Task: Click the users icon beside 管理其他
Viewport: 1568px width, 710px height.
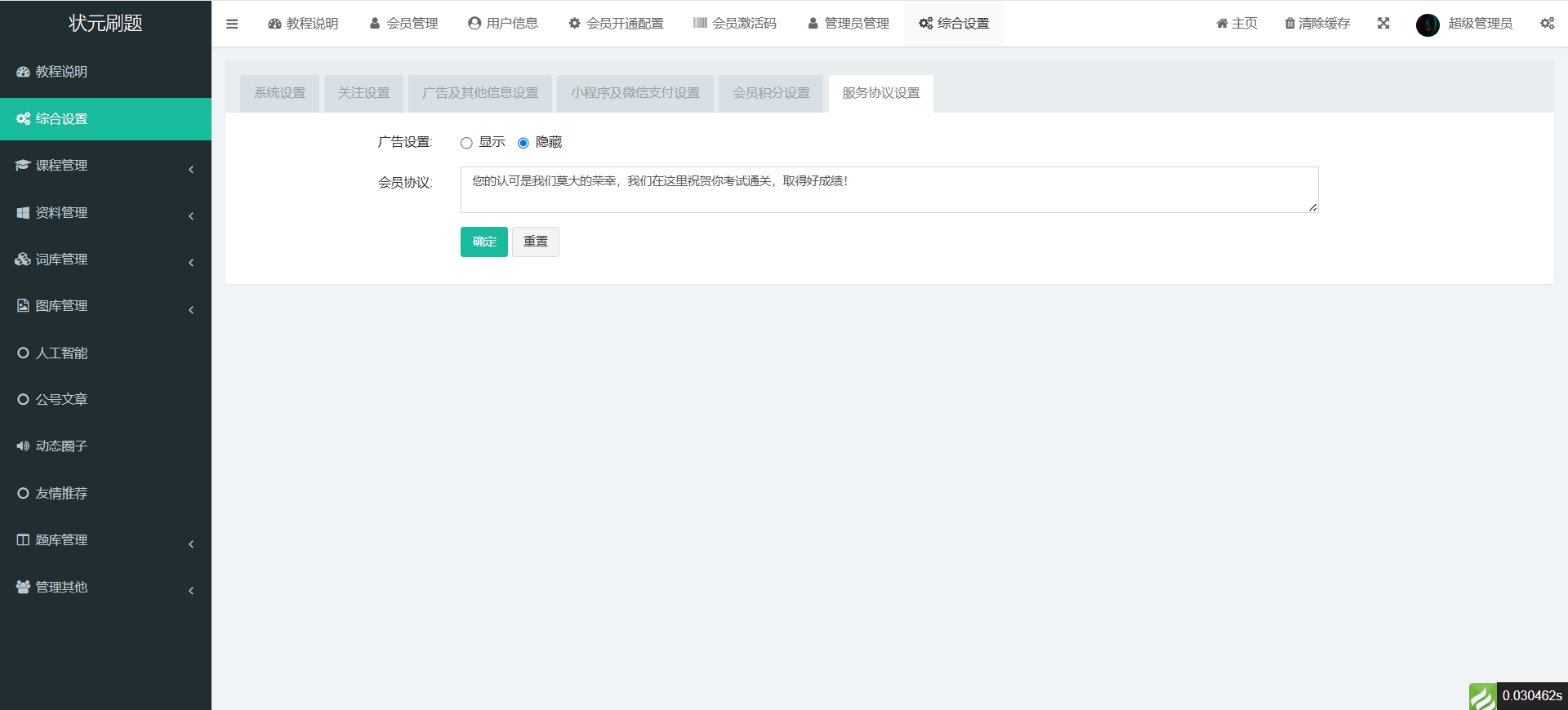Action: click(23, 587)
